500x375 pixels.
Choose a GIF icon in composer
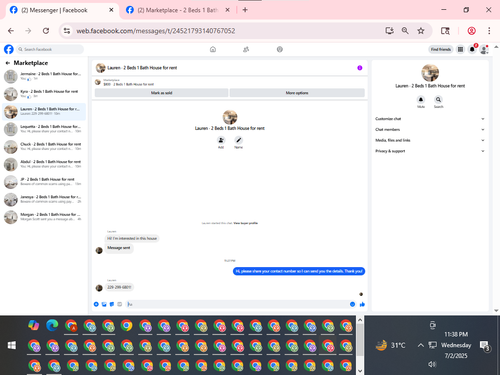[120, 304]
